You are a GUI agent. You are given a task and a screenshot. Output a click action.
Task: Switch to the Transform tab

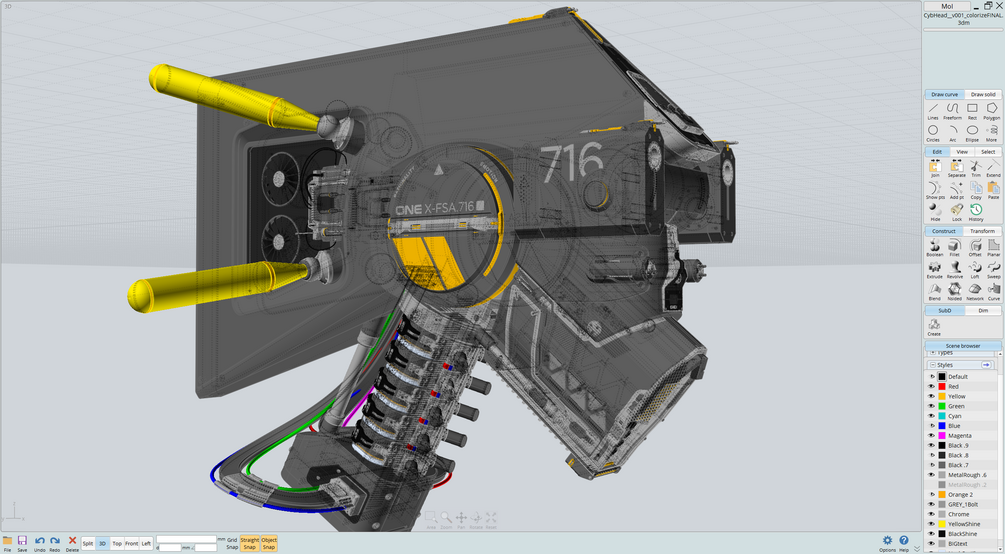tap(982, 231)
